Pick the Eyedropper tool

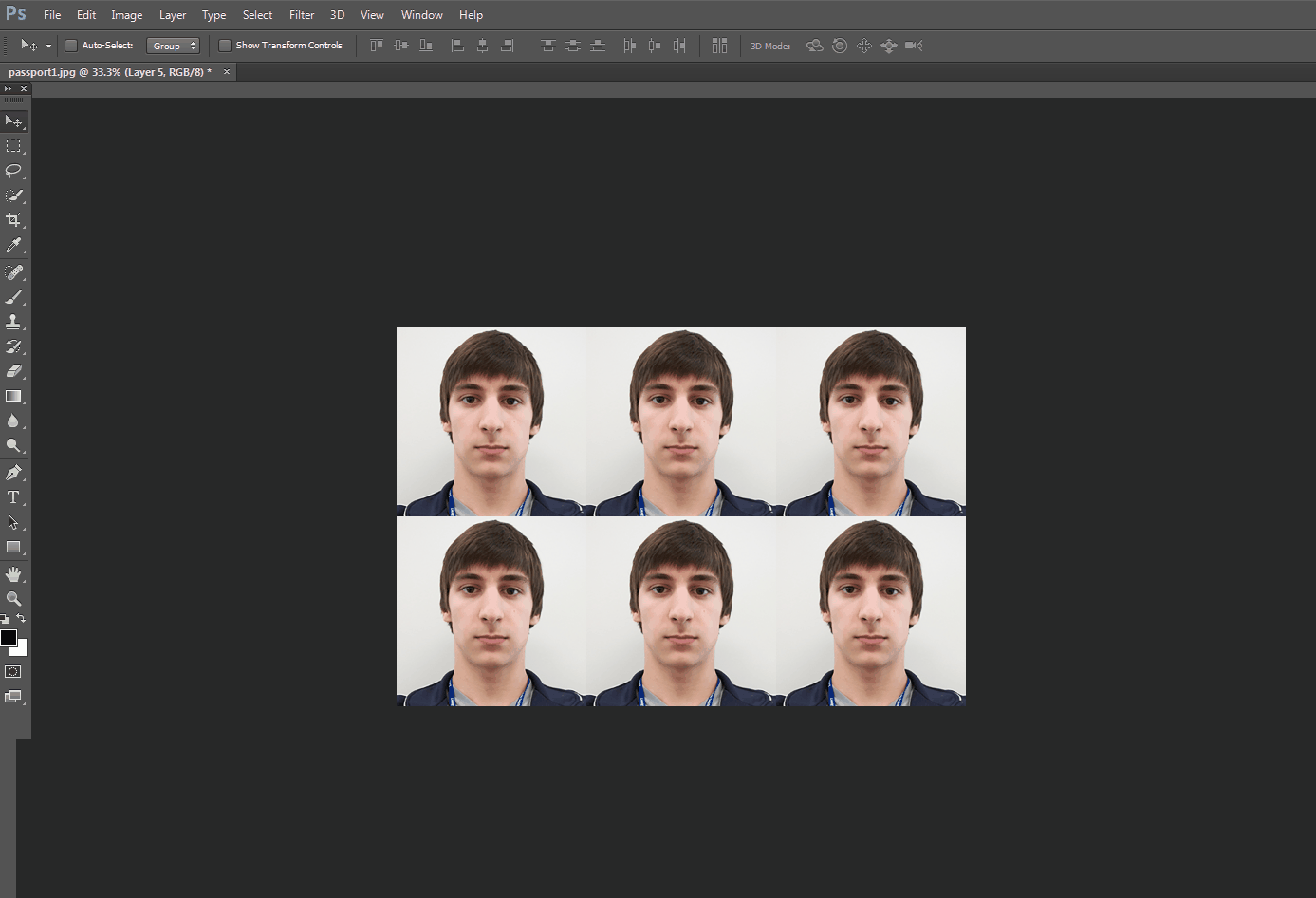[14, 245]
